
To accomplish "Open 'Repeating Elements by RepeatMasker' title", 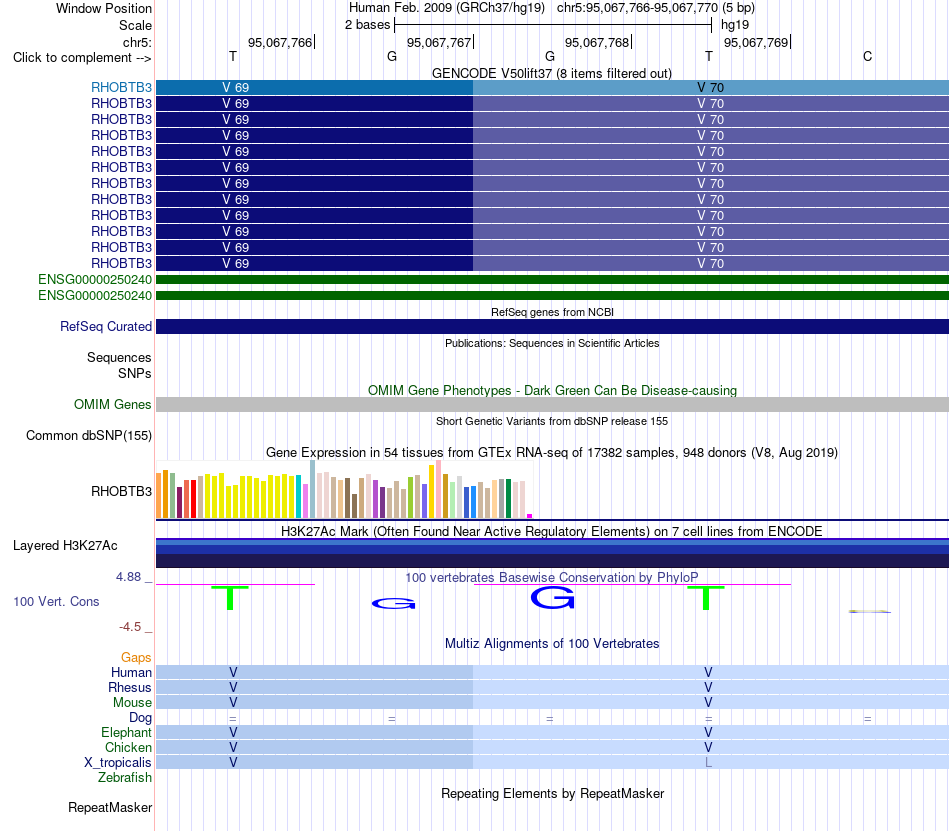I will click(x=552, y=793).
